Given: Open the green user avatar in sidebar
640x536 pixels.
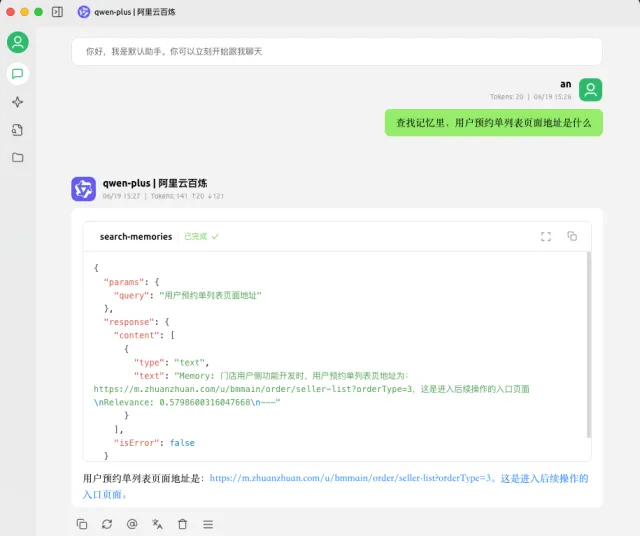Looking at the screenshot, I should 18,42.
